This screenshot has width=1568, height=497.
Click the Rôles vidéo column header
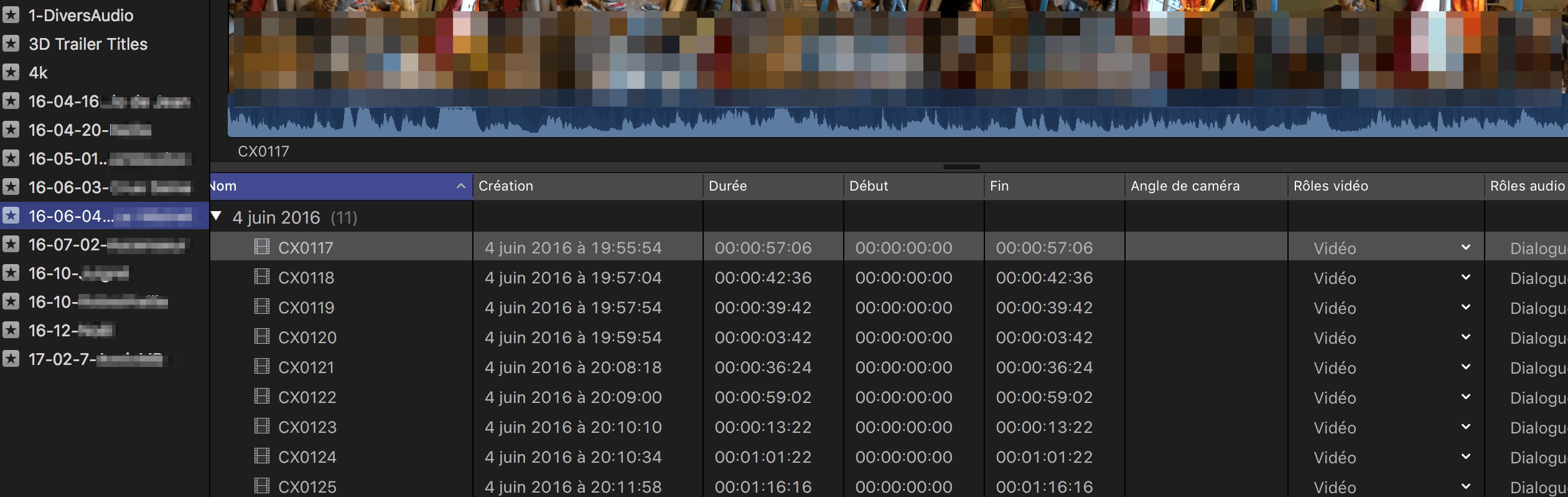pyautogui.click(x=1386, y=186)
